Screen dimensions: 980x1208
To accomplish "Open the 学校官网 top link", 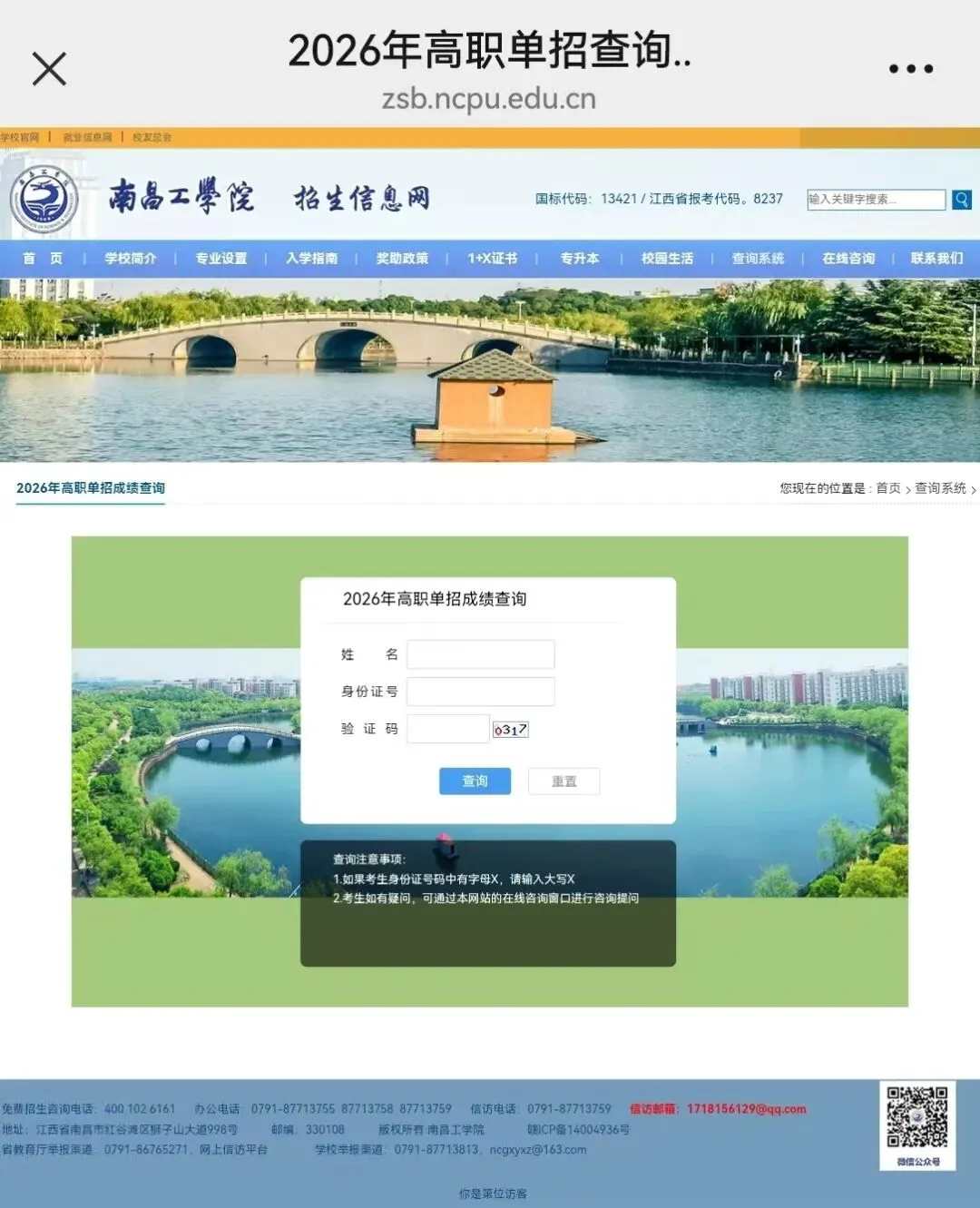I will pos(20,137).
